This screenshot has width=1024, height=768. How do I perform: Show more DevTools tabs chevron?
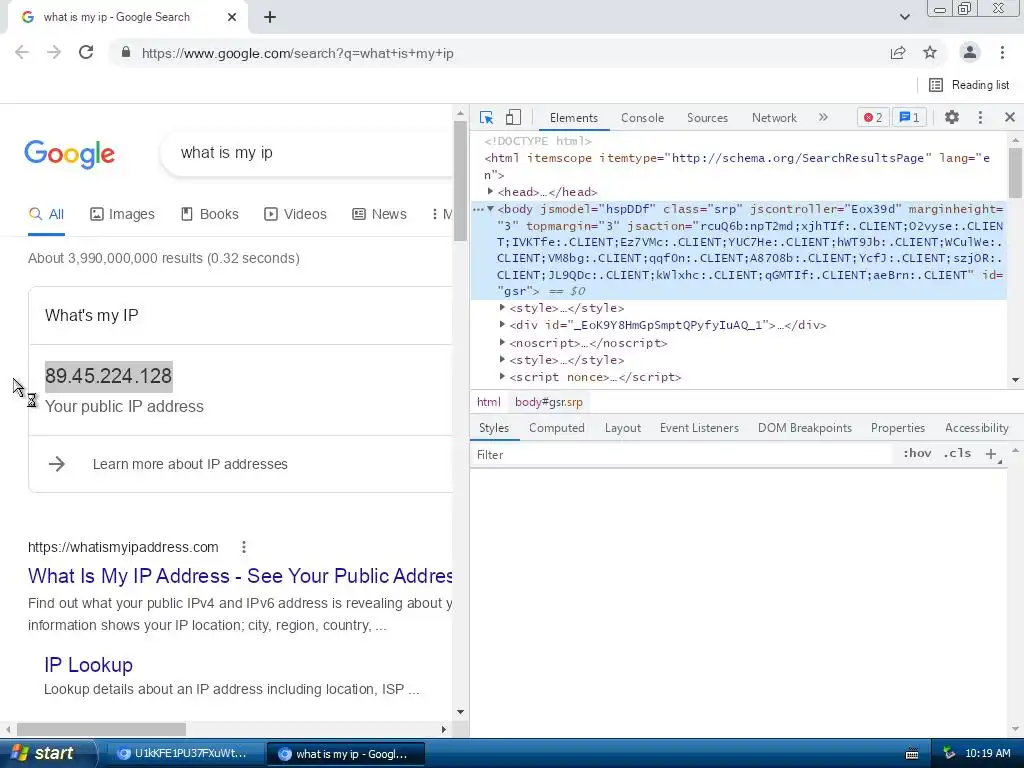tap(823, 118)
